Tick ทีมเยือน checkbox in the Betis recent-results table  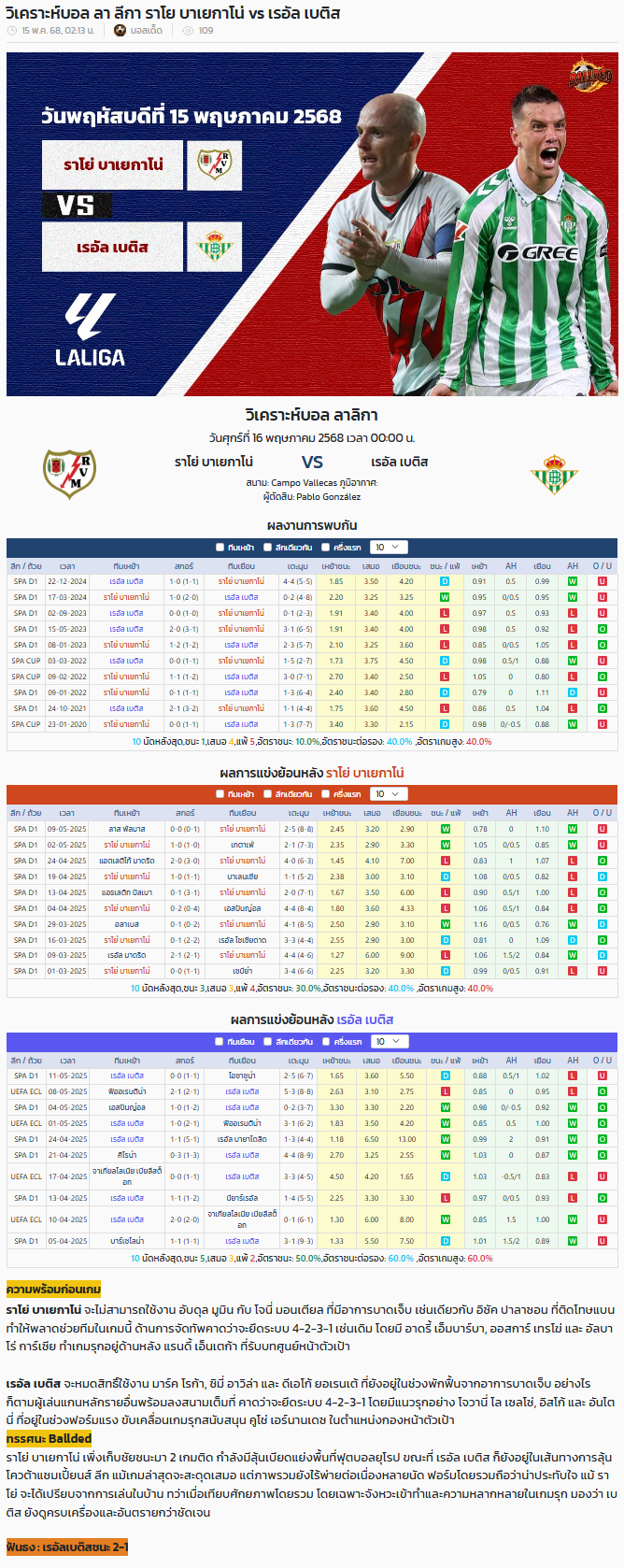tap(220, 1041)
